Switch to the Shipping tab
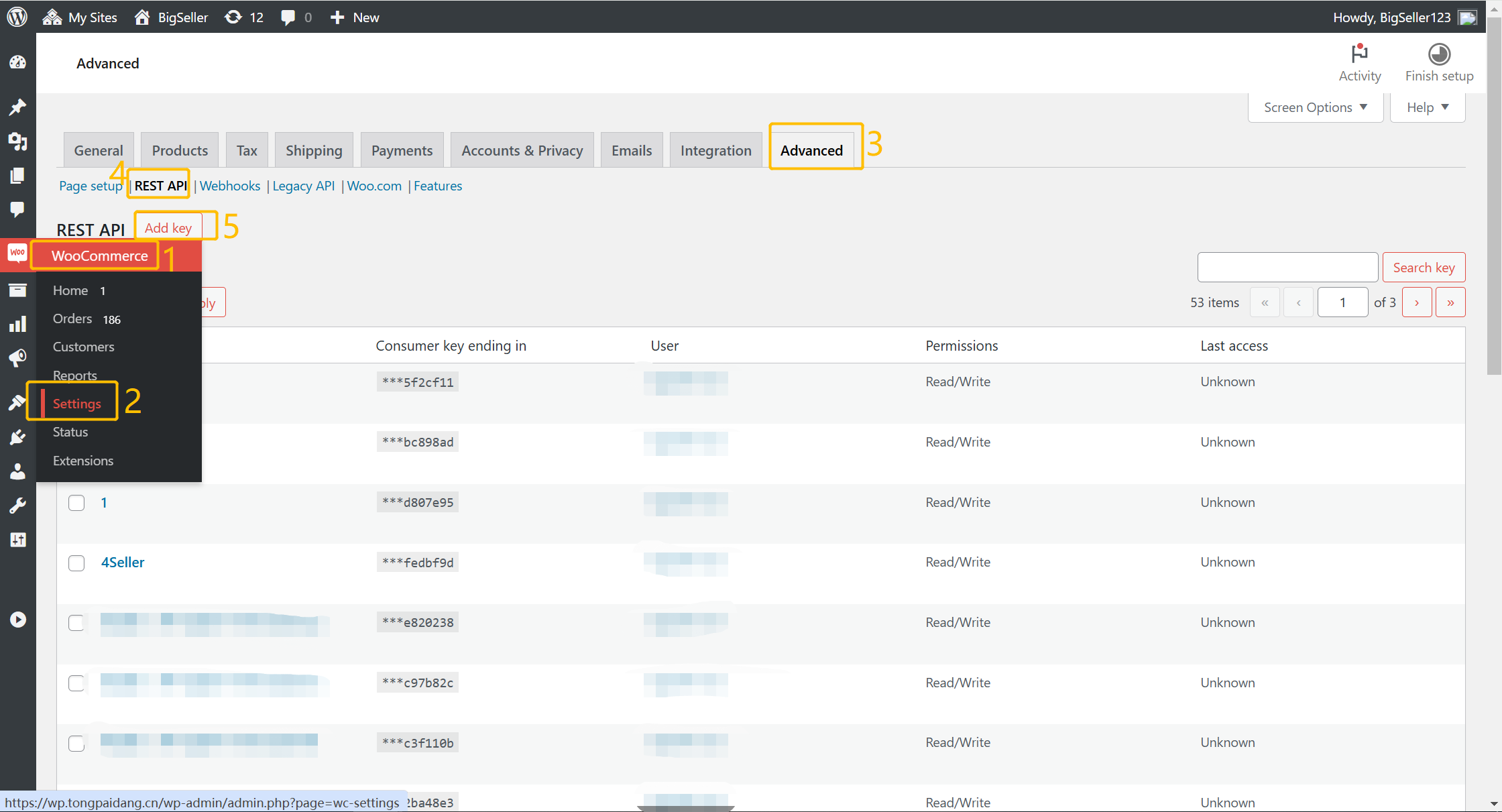1502x812 pixels. pyautogui.click(x=314, y=151)
